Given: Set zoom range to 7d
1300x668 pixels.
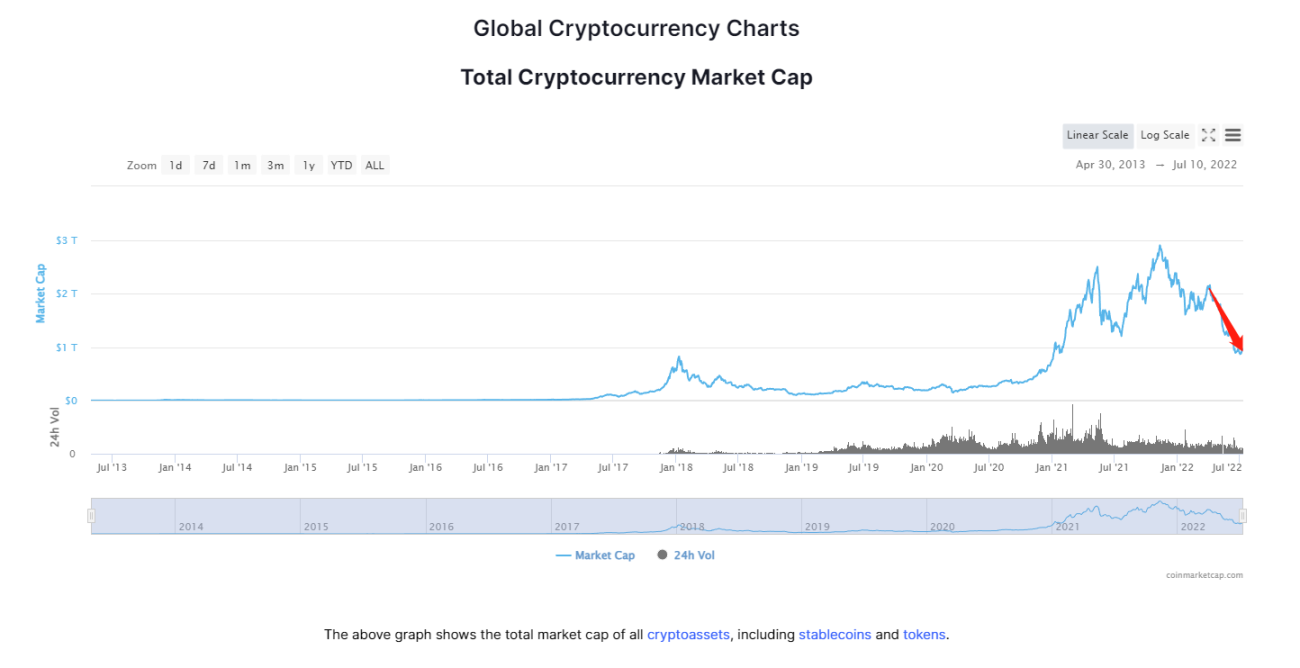Looking at the screenshot, I should click(209, 165).
